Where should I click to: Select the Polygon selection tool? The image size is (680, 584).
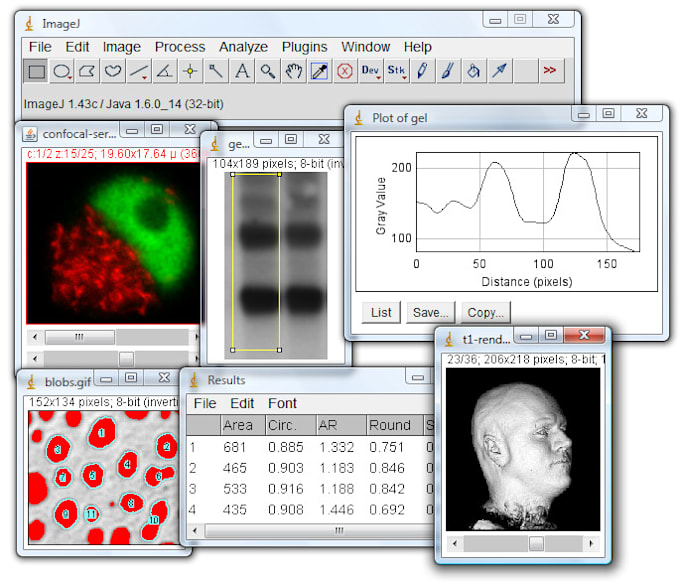coord(87,71)
